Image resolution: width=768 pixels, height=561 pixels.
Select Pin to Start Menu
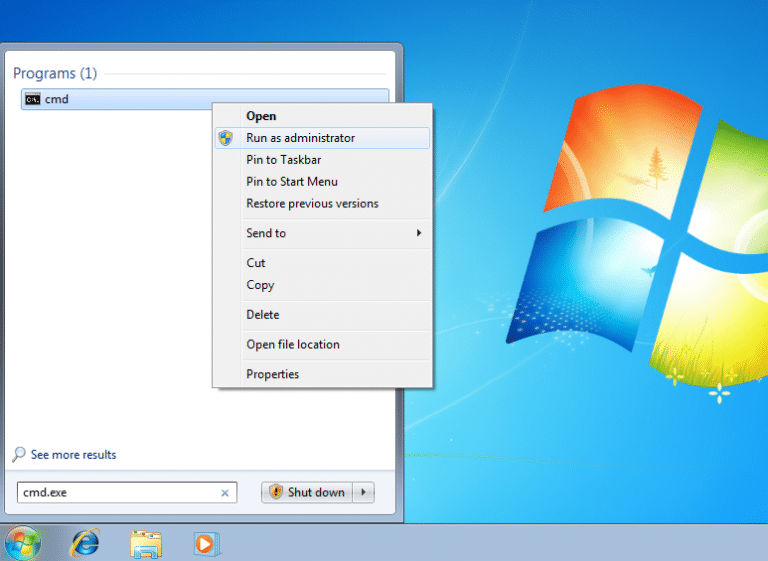point(322,182)
